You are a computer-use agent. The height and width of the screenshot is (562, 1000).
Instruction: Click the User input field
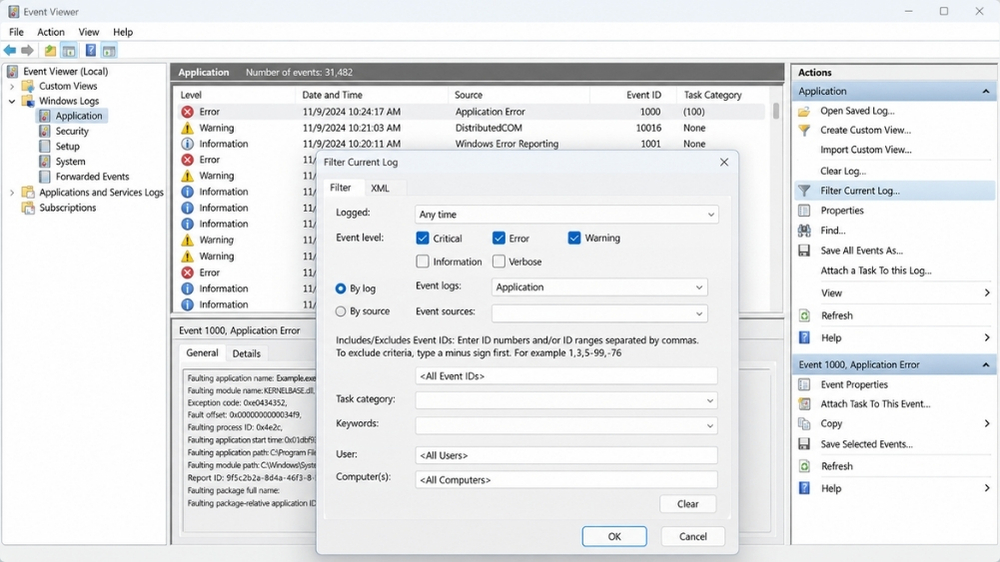tap(566, 455)
